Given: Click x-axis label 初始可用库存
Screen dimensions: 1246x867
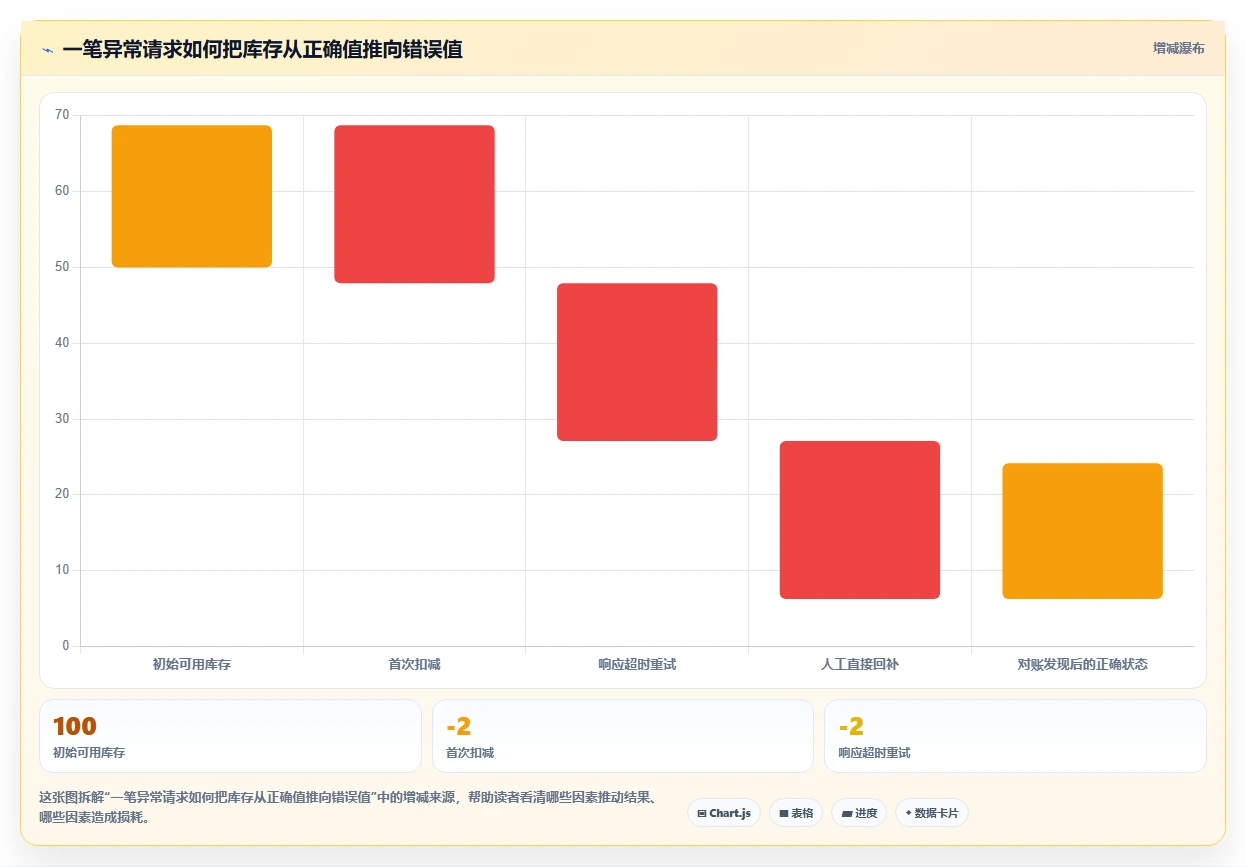Looking at the screenshot, I should [192, 664].
